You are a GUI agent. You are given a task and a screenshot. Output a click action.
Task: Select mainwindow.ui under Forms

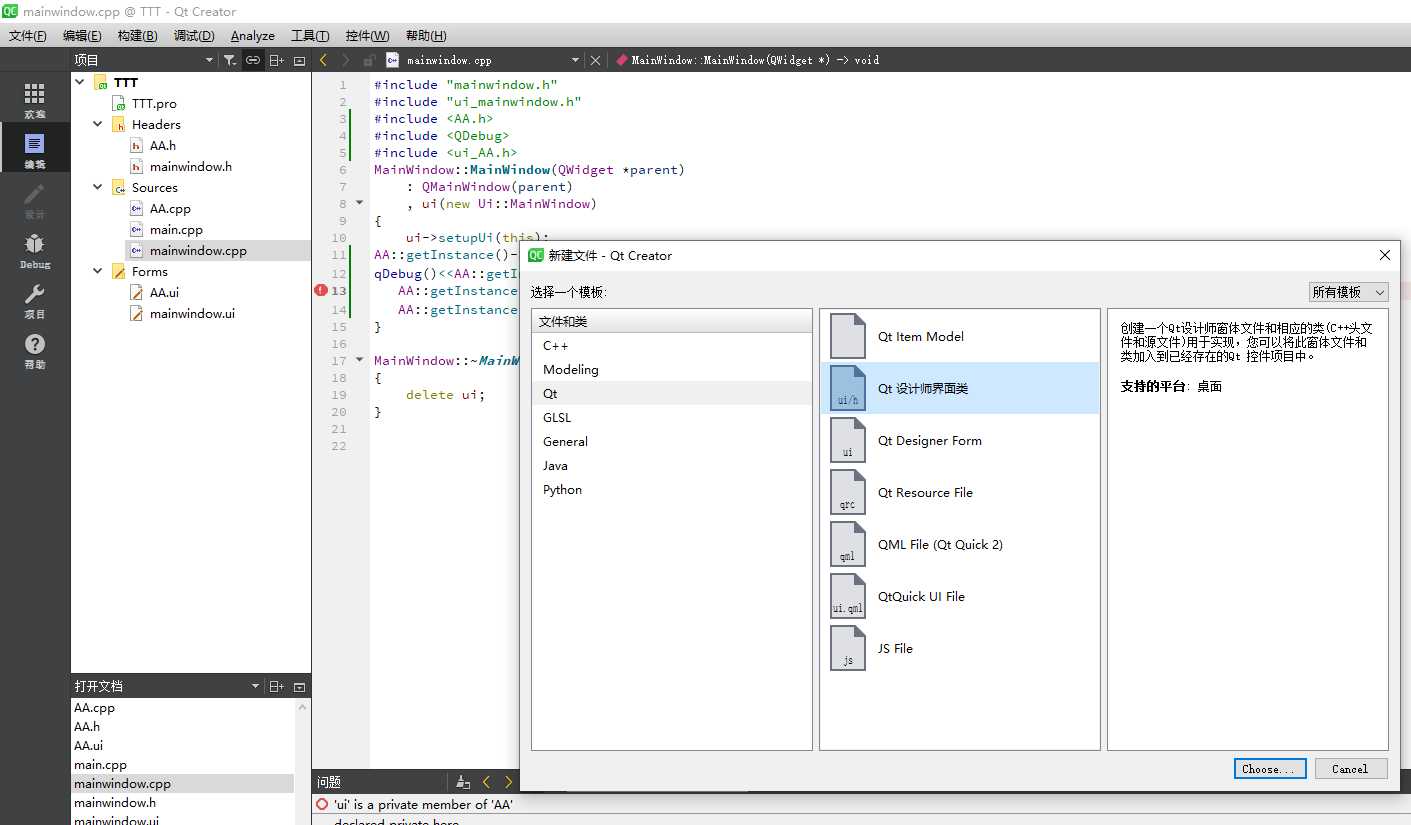(x=192, y=313)
